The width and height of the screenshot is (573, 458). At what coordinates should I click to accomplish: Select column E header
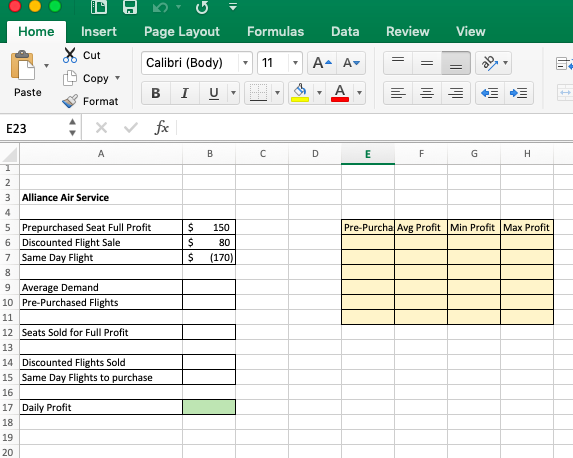point(368,154)
